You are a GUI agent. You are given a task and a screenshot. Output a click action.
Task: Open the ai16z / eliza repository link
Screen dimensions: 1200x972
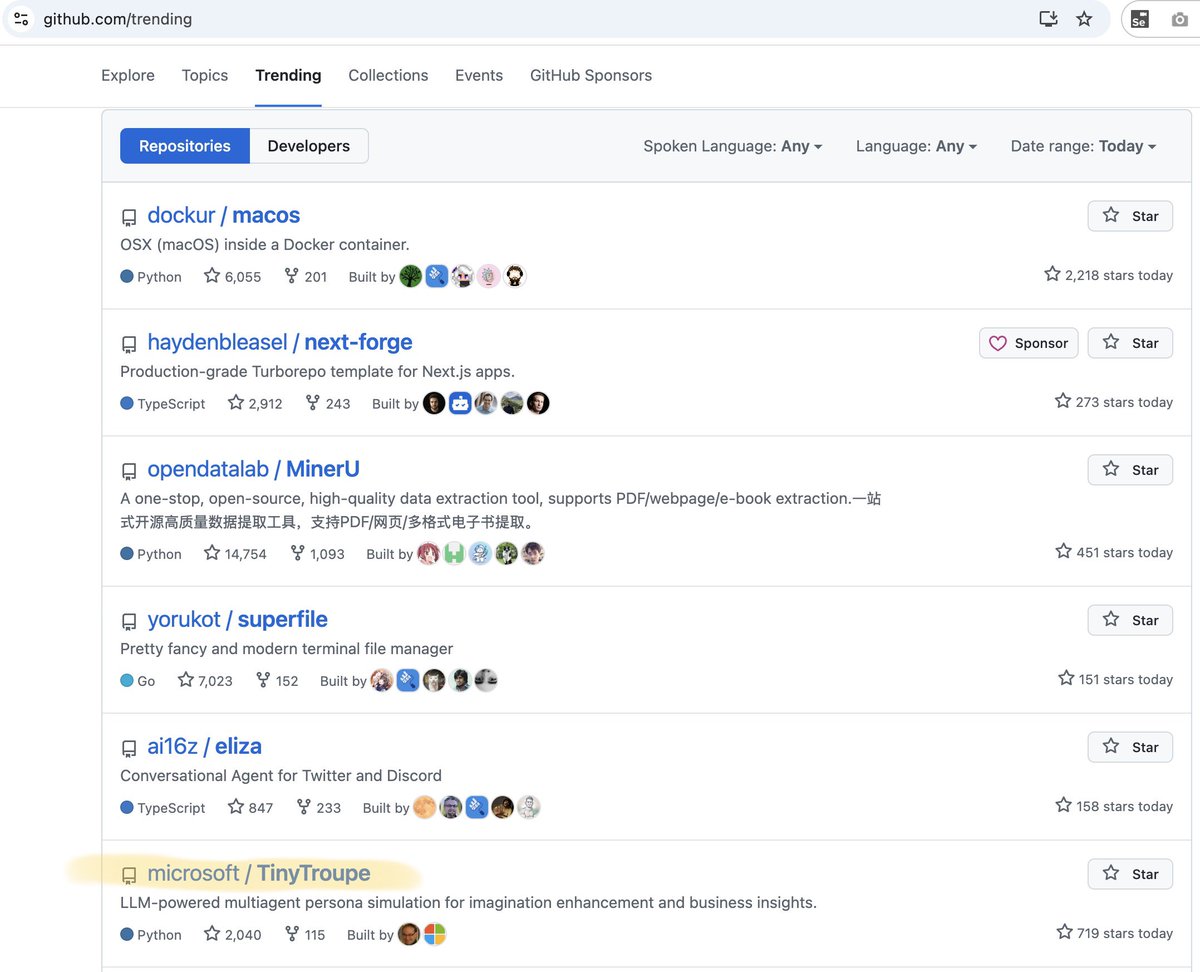[x=205, y=746]
